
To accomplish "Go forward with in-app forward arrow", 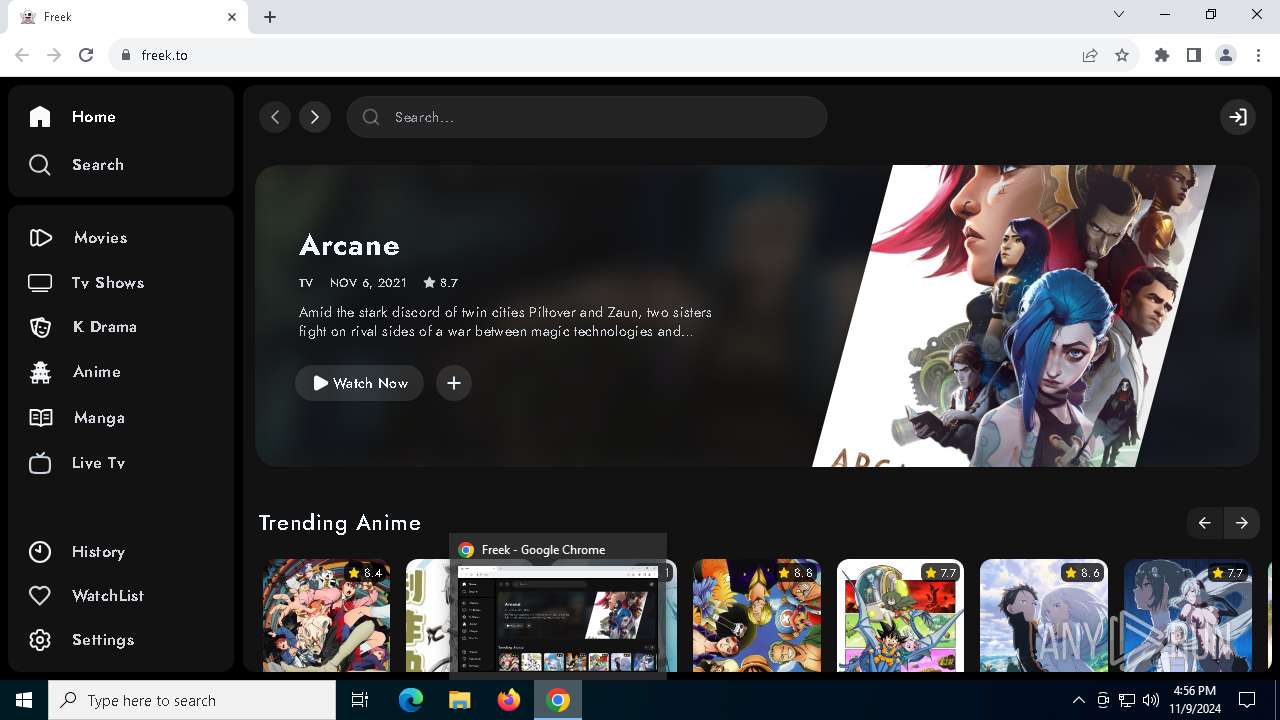I will tap(315, 117).
